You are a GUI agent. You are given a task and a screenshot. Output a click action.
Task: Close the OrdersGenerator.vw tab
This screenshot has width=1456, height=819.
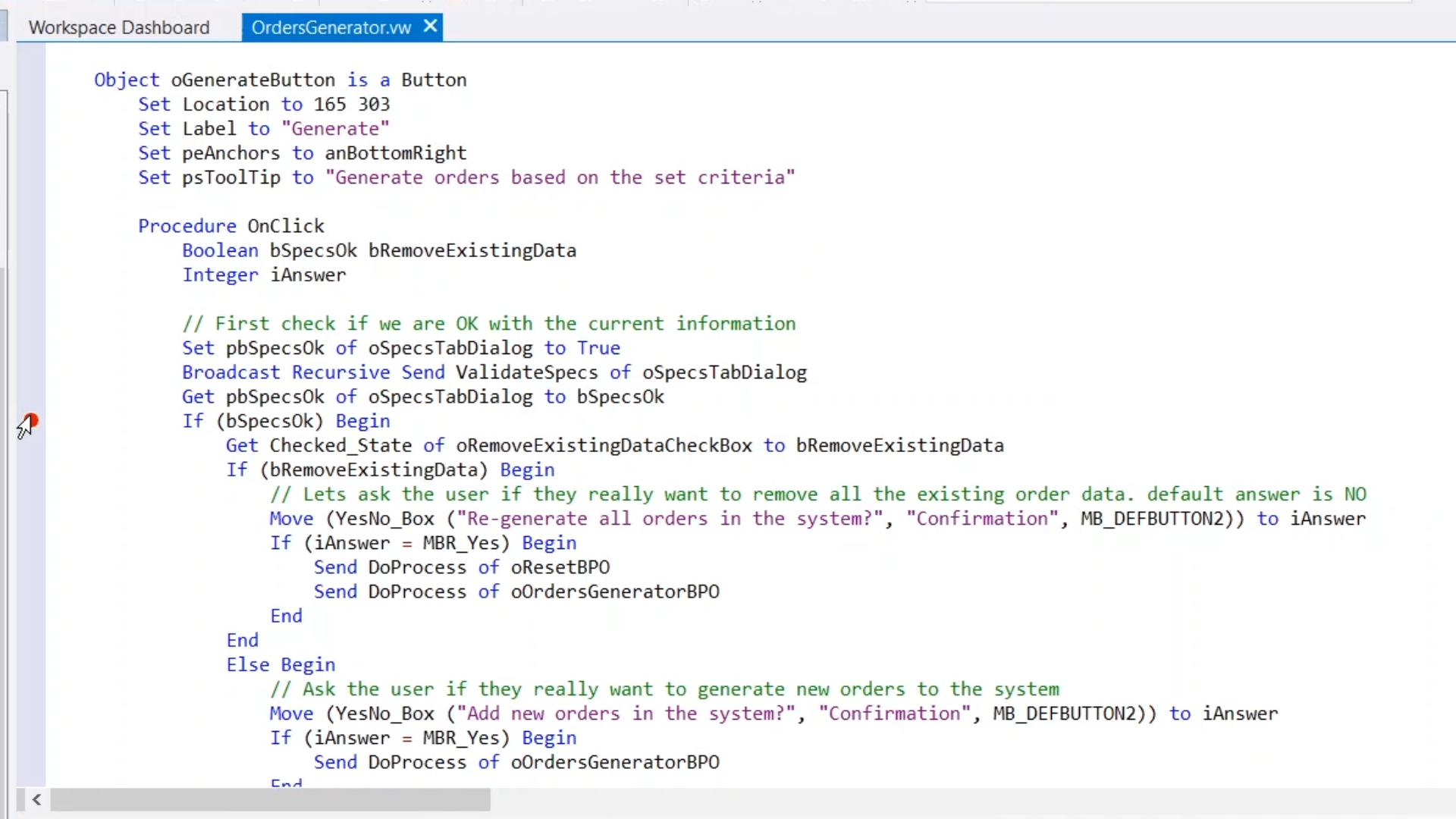point(430,27)
